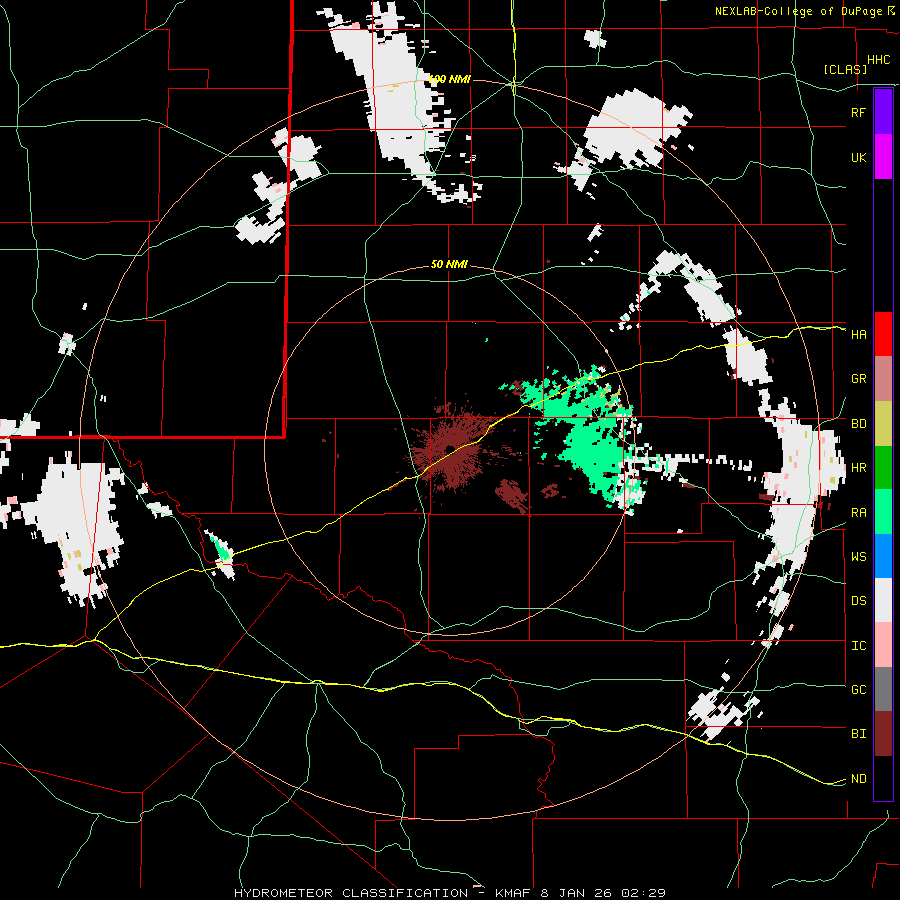Select the GC gray legend swatch
The width and height of the screenshot is (900, 900).
[x=883, y=689]
